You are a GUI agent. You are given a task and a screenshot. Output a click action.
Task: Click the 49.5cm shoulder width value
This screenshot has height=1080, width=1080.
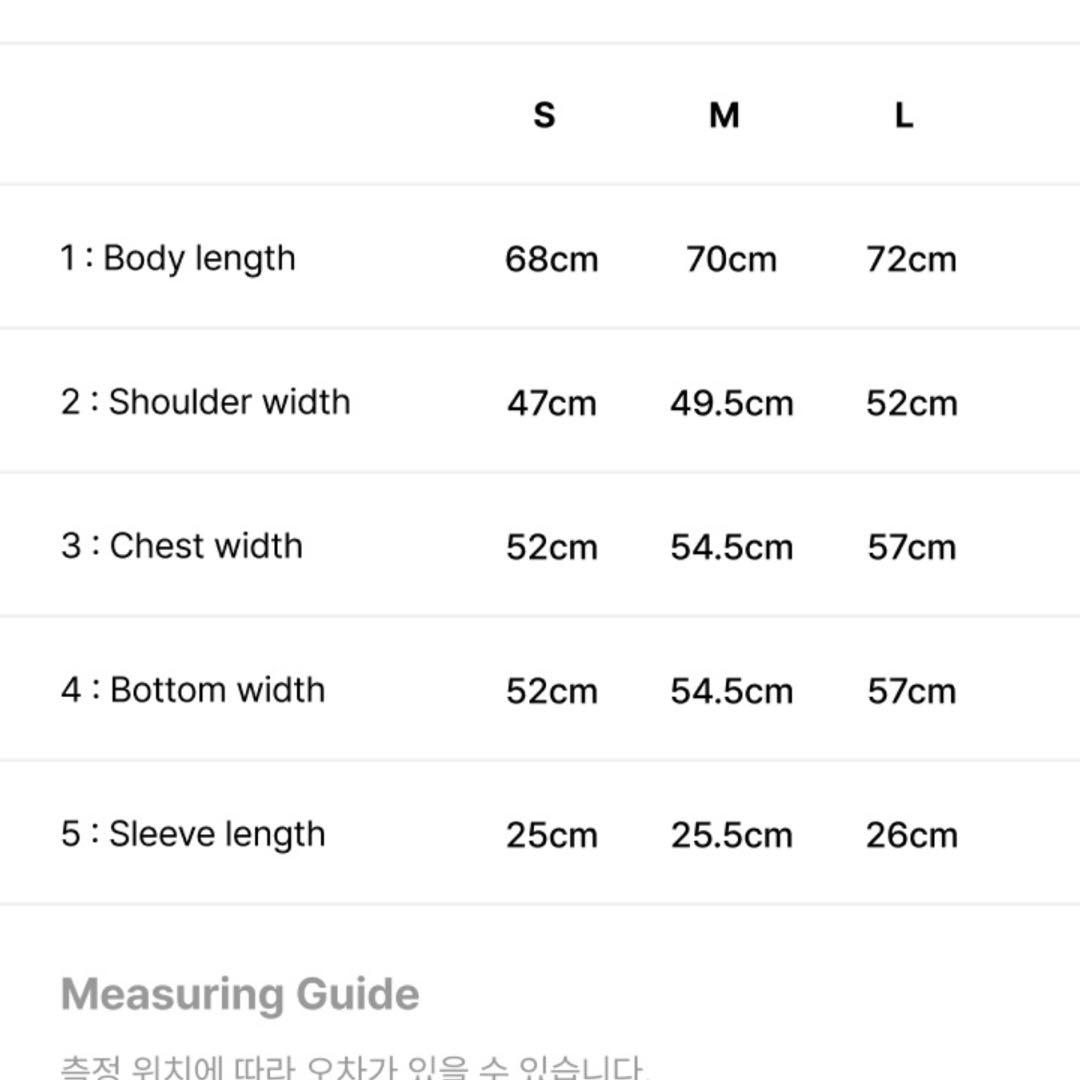click(x=731, y=404)
